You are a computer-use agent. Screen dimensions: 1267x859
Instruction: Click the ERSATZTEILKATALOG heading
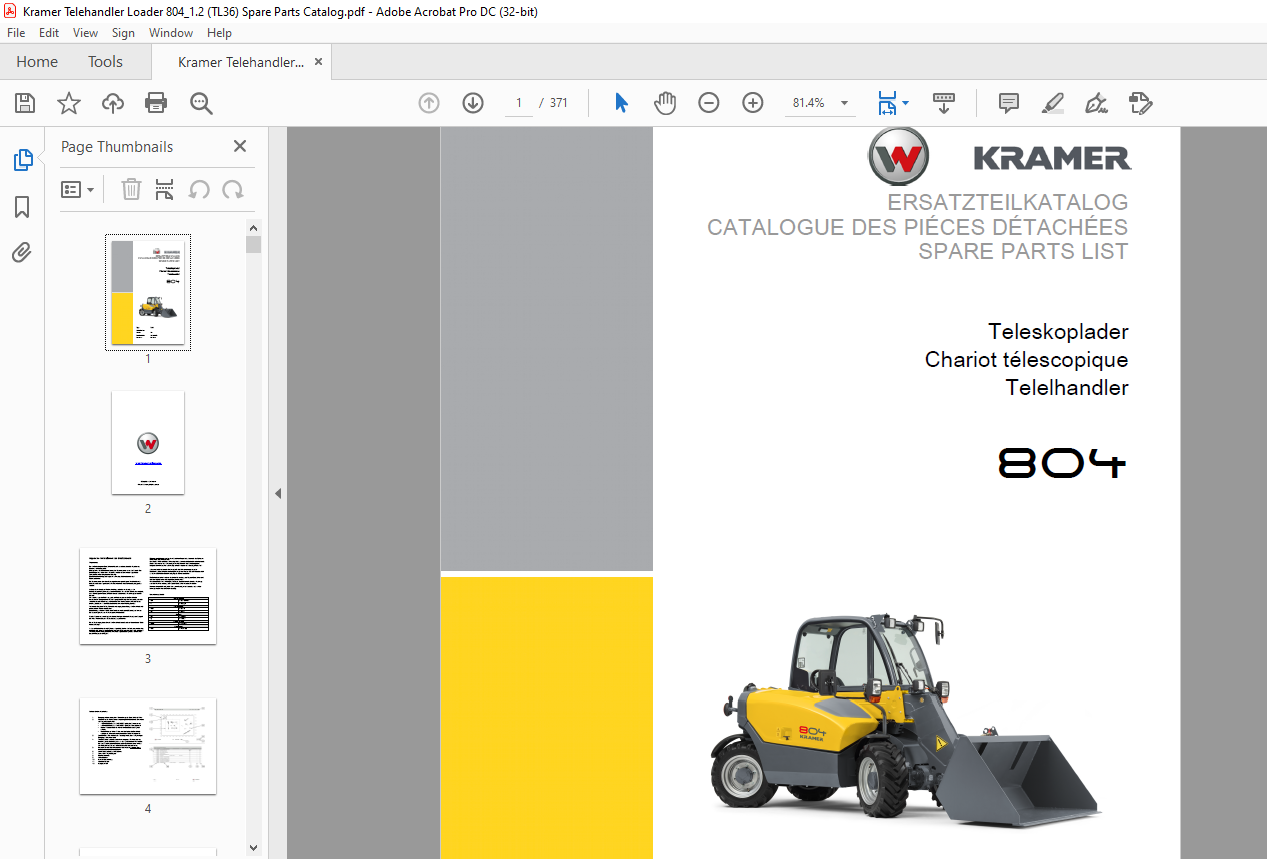pyautogui.click(x=1008, y=203)
